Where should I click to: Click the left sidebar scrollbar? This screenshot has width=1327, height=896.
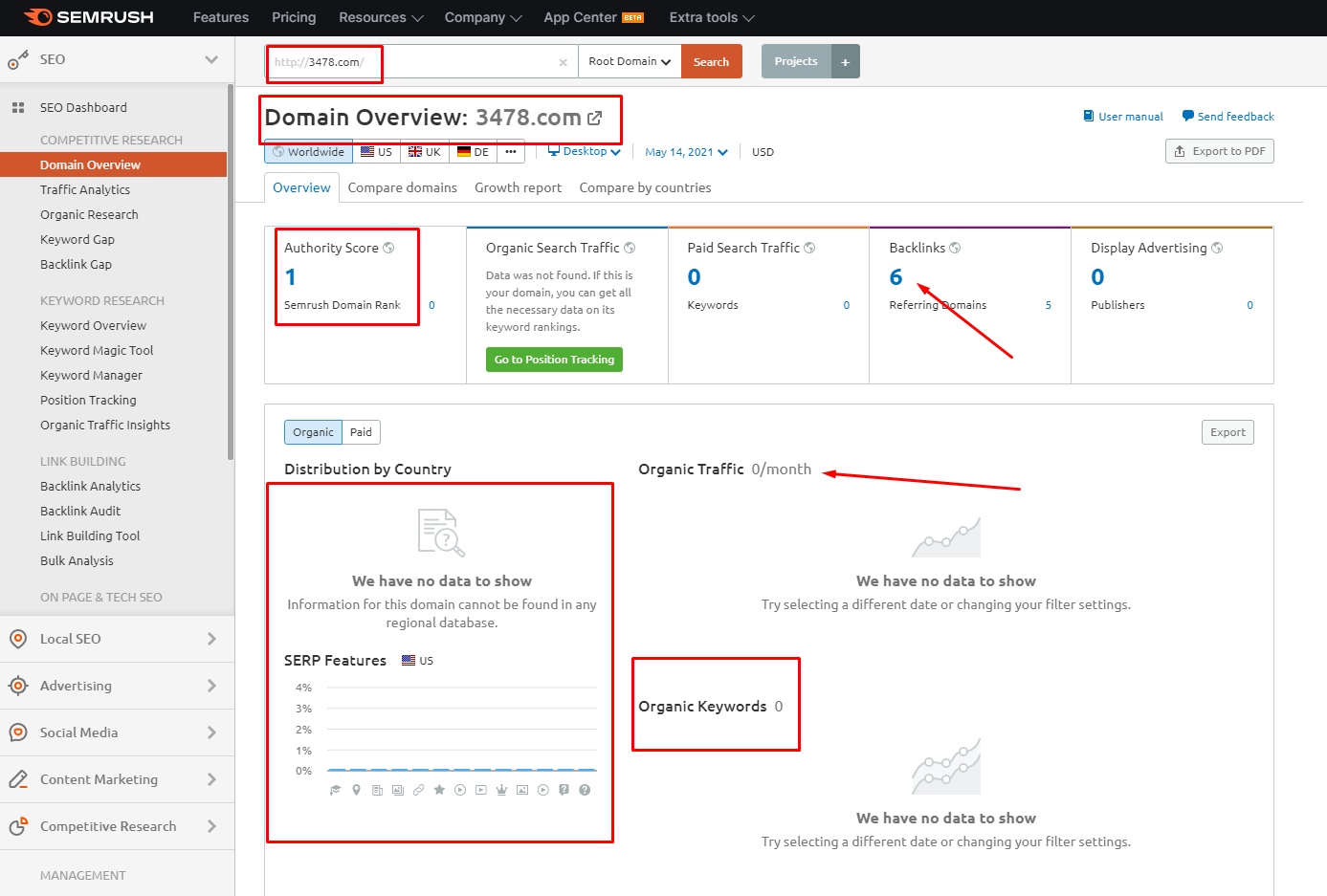click(x=231, y=273)
